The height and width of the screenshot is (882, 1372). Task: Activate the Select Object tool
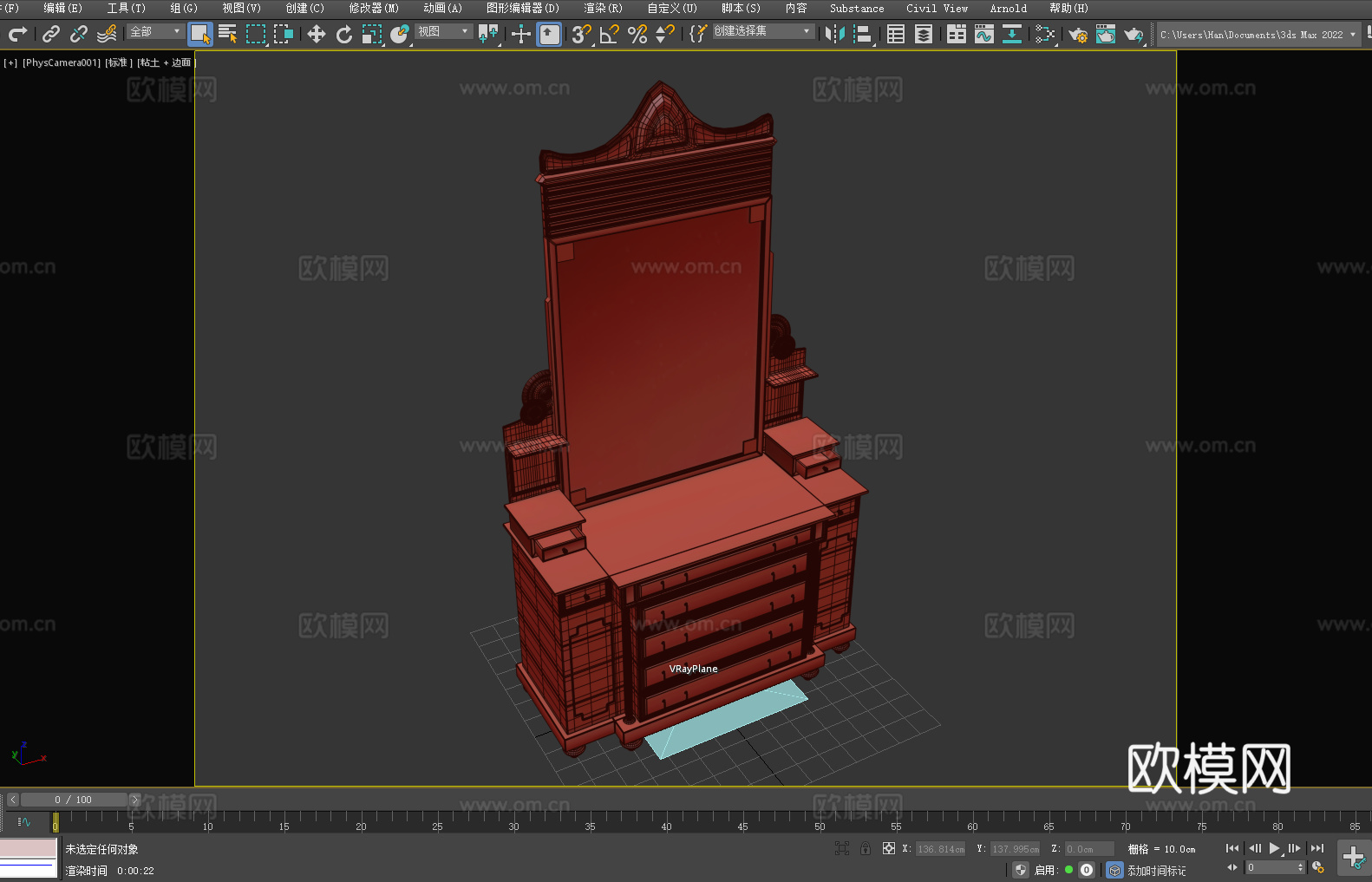point(200,34)
